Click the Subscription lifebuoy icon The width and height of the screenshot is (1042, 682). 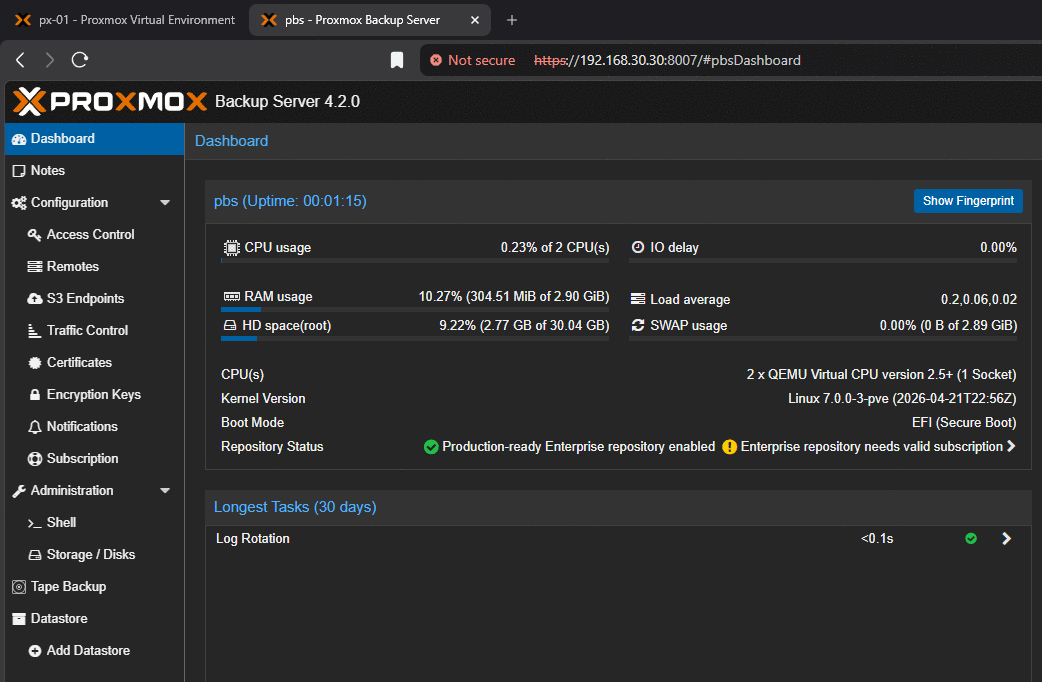click(x=35, y=459)
